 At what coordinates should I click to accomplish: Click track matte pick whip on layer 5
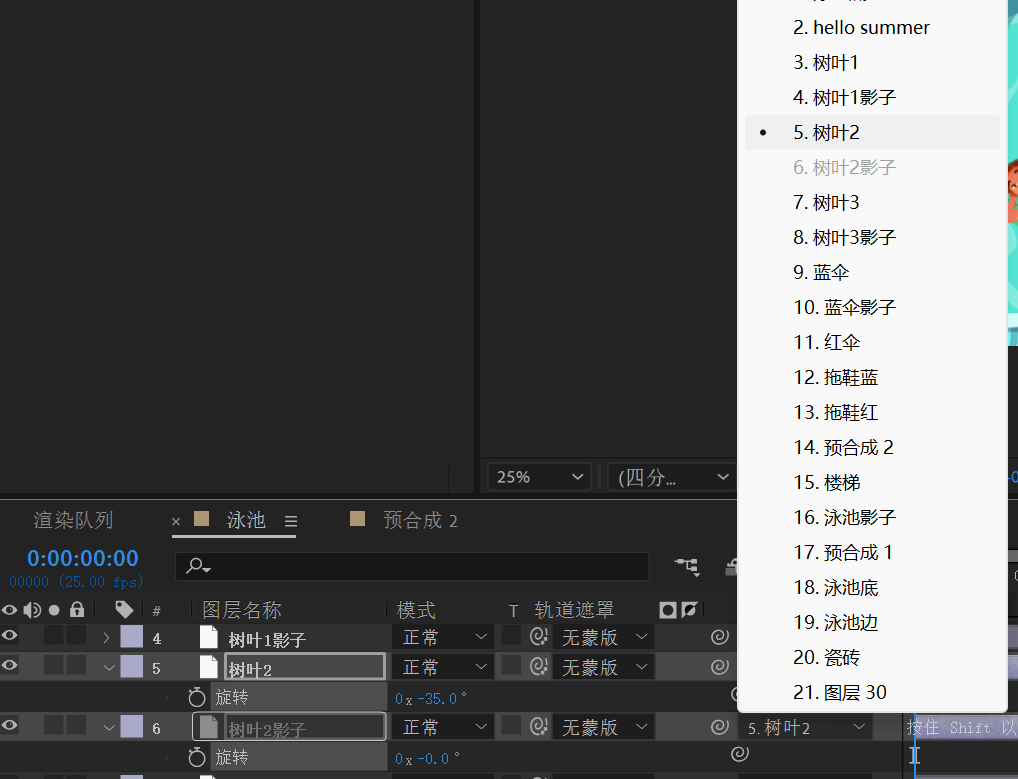(539, 667)
